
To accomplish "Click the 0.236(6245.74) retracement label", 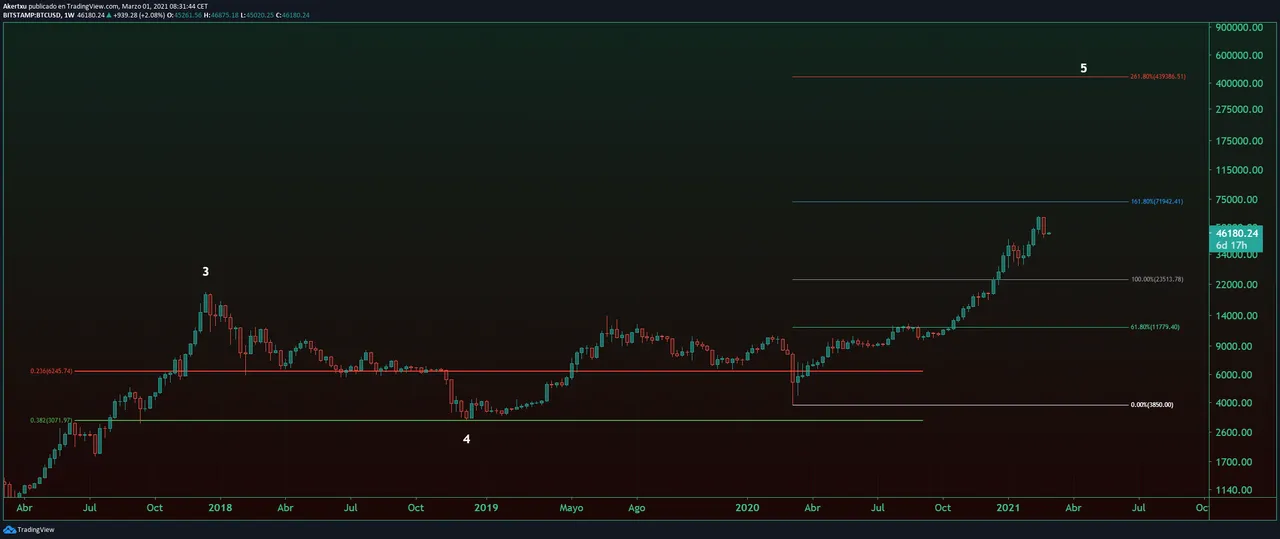I will [x=51, y=371].
